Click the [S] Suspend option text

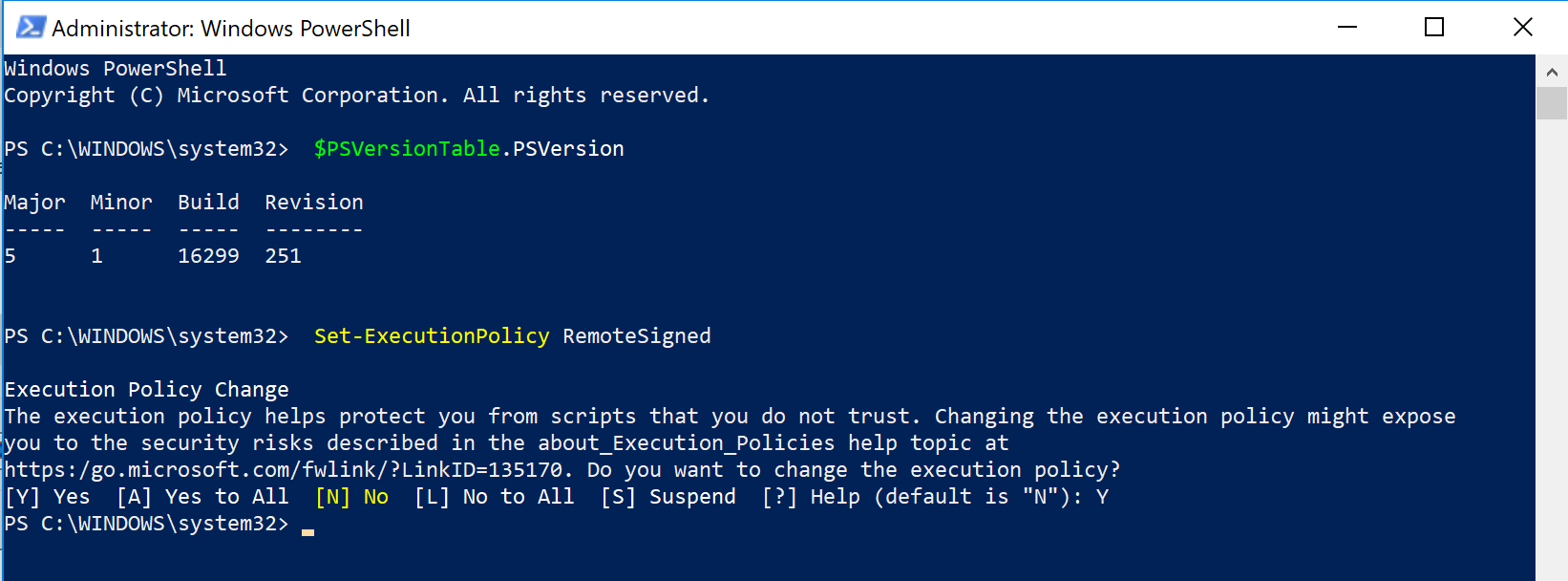coord(668,497)
